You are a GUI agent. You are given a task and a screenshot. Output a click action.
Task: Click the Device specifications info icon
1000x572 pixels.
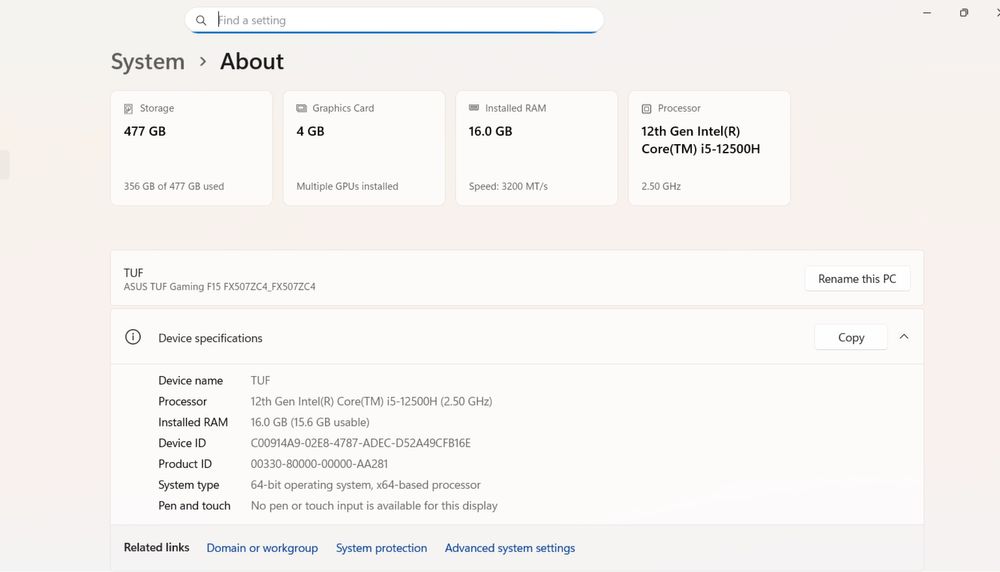pos(133,338)
